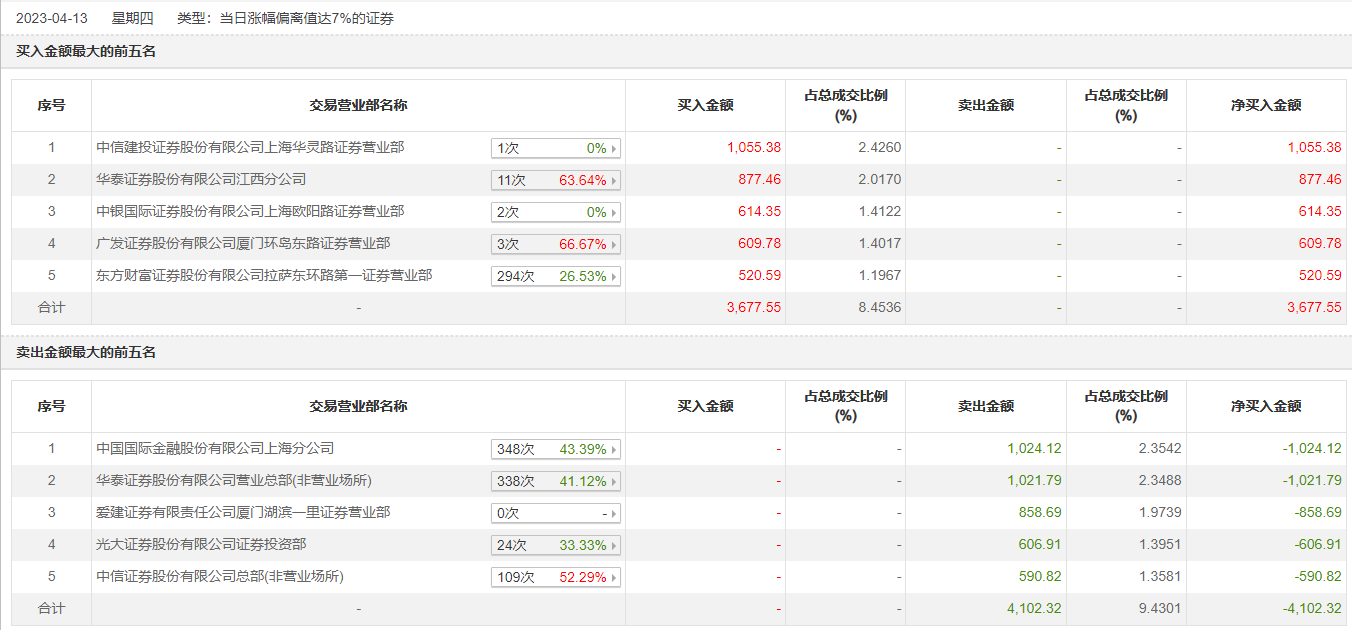The image size is (1352, 630).
Task: Click the 买入金额最大的前五名 section title
Action: point(86,51)
